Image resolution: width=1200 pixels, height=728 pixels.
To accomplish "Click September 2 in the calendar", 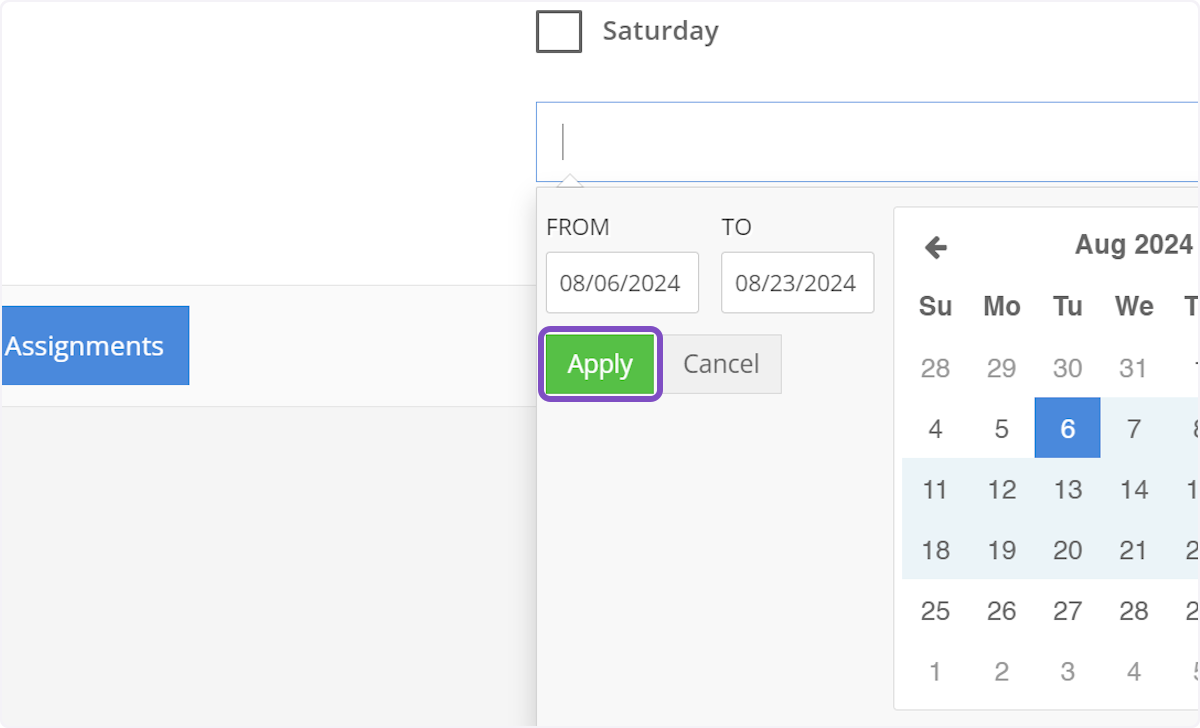I will tap(1001, 671).
